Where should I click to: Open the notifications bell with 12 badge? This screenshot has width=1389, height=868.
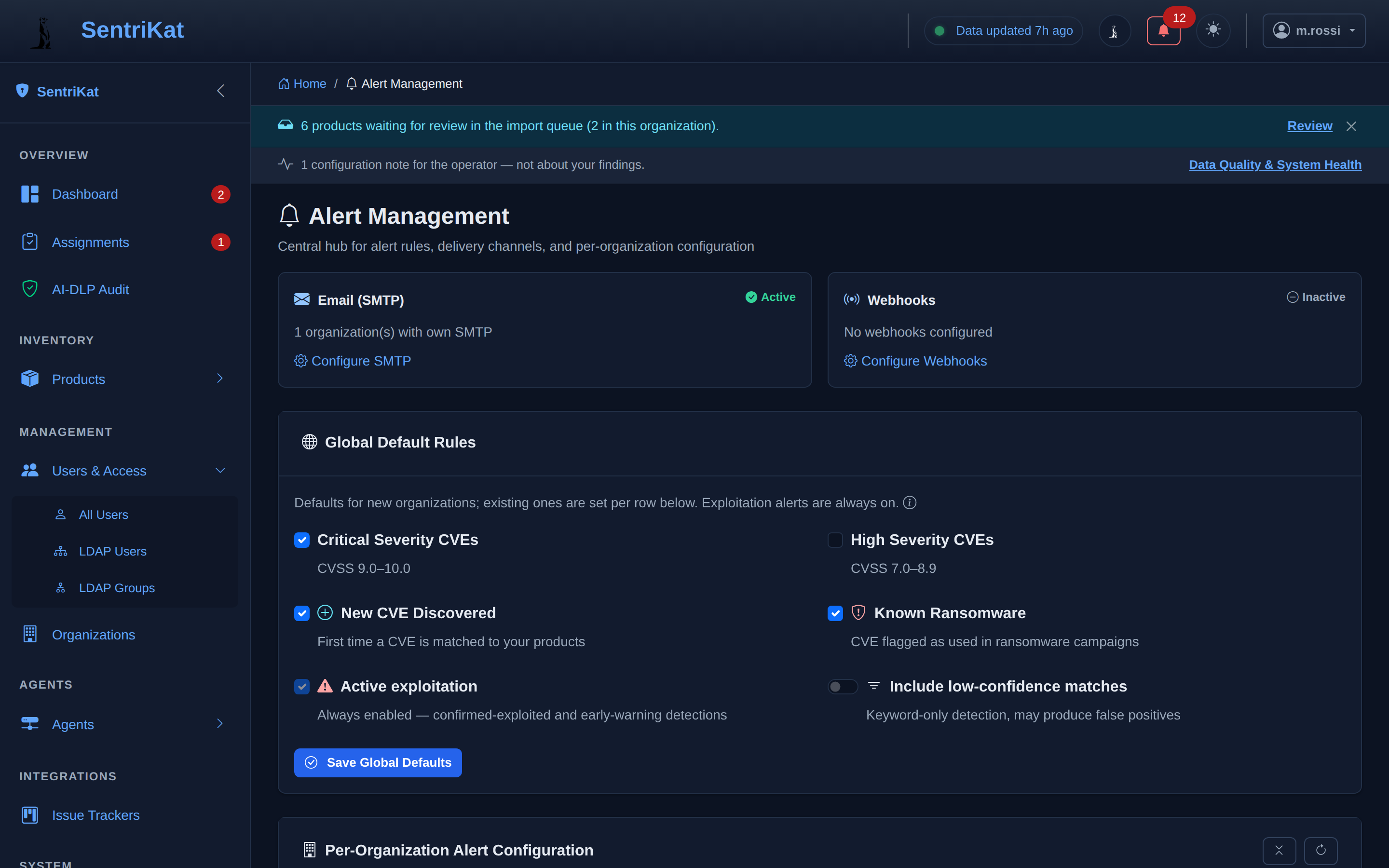tap(1163, 30)
